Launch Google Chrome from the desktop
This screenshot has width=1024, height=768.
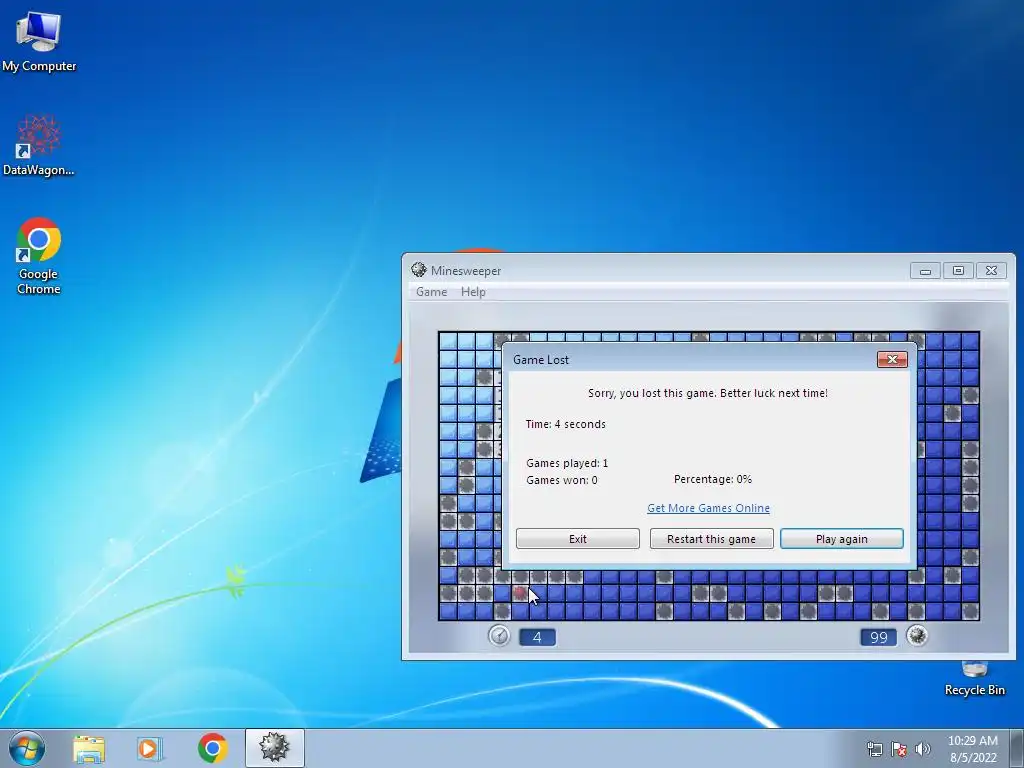tap(39, 255)
